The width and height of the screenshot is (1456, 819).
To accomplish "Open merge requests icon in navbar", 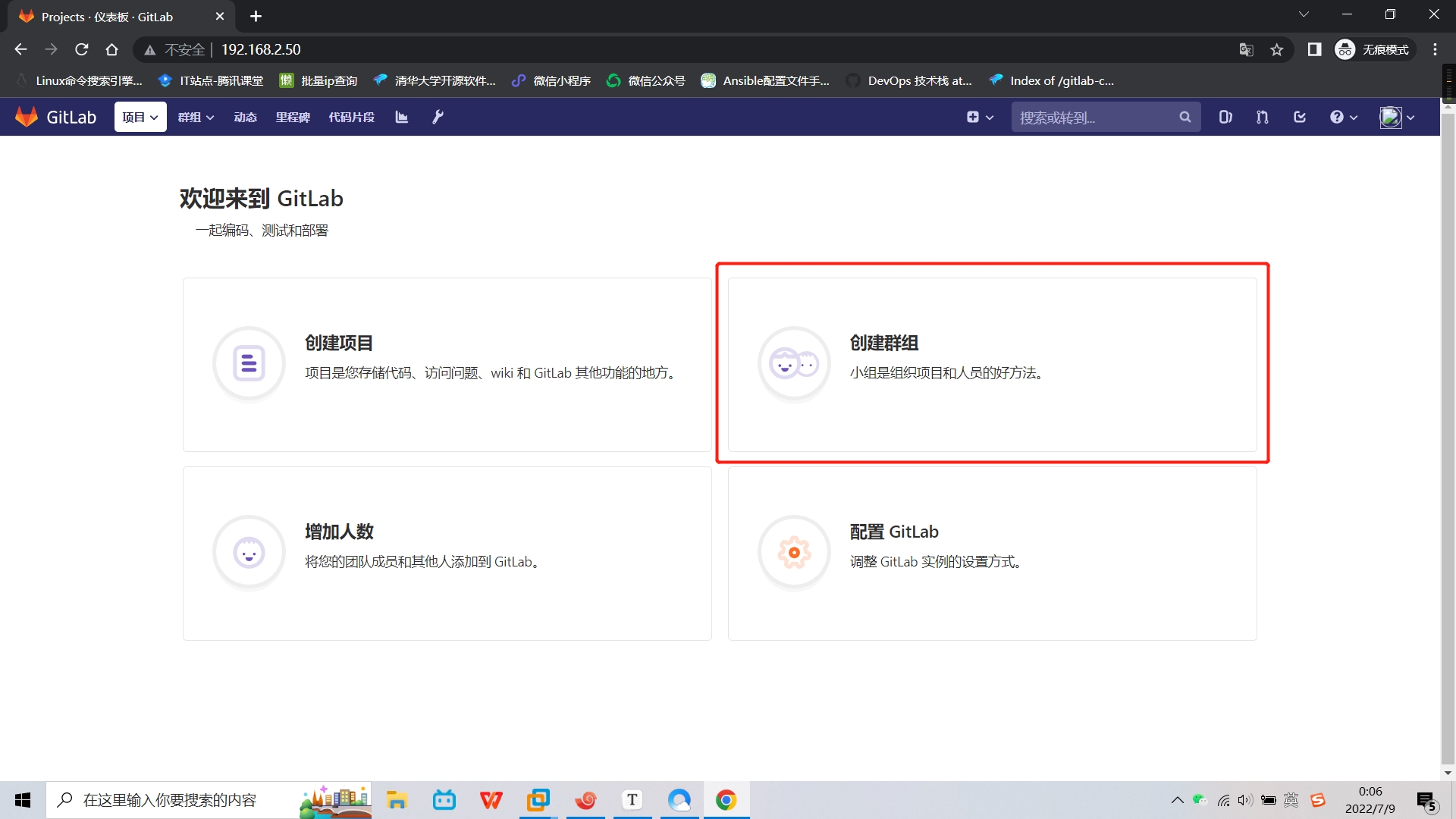I will click(x=1262, y=117).
